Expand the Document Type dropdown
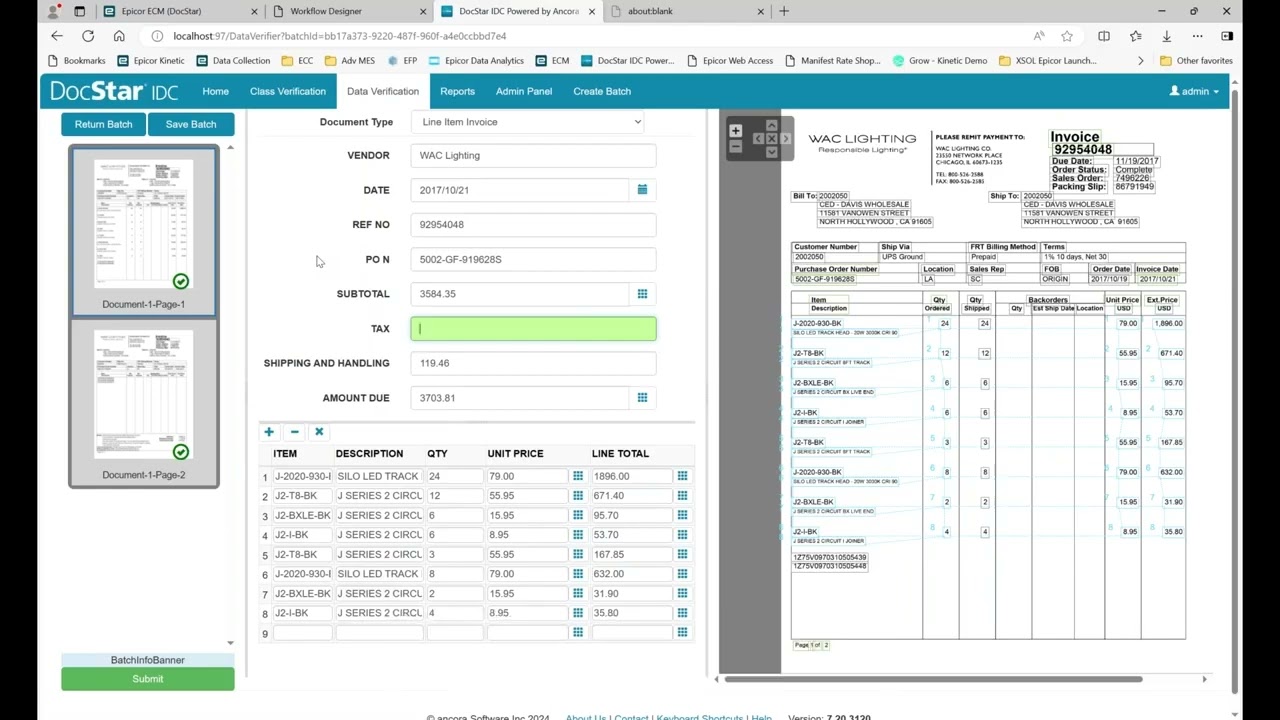Screen dimensions: 1280x720 527,122
